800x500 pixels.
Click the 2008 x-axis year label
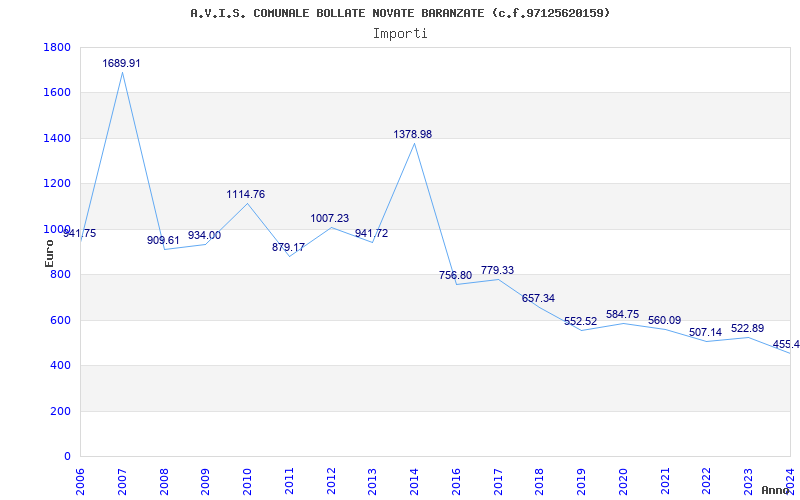coord(164,481)
